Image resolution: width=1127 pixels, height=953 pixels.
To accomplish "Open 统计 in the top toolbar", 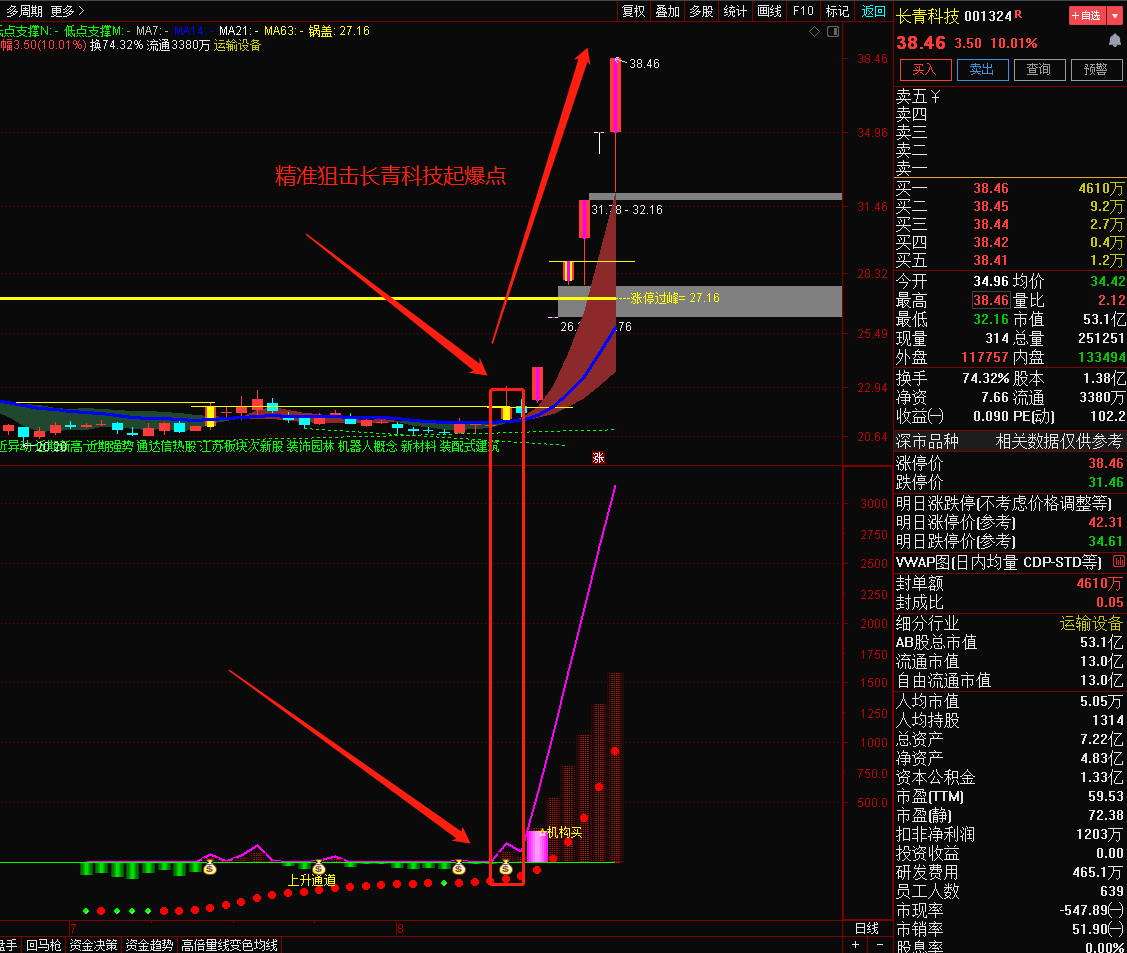I will (x=735, y=11).
